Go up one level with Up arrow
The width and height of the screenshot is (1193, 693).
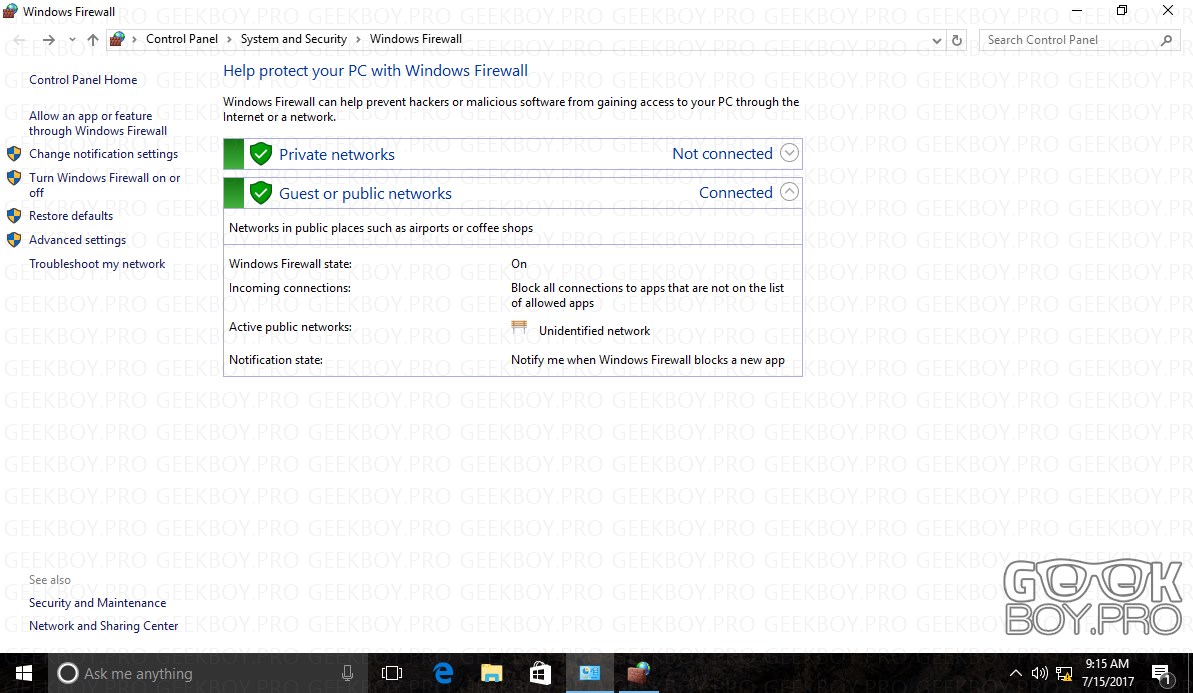[93, 40]
